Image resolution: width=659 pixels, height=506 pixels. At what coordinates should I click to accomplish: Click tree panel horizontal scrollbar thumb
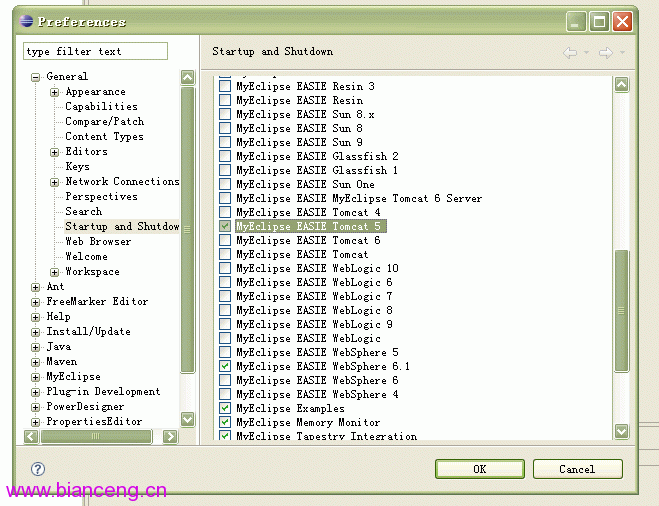[96, 436]
